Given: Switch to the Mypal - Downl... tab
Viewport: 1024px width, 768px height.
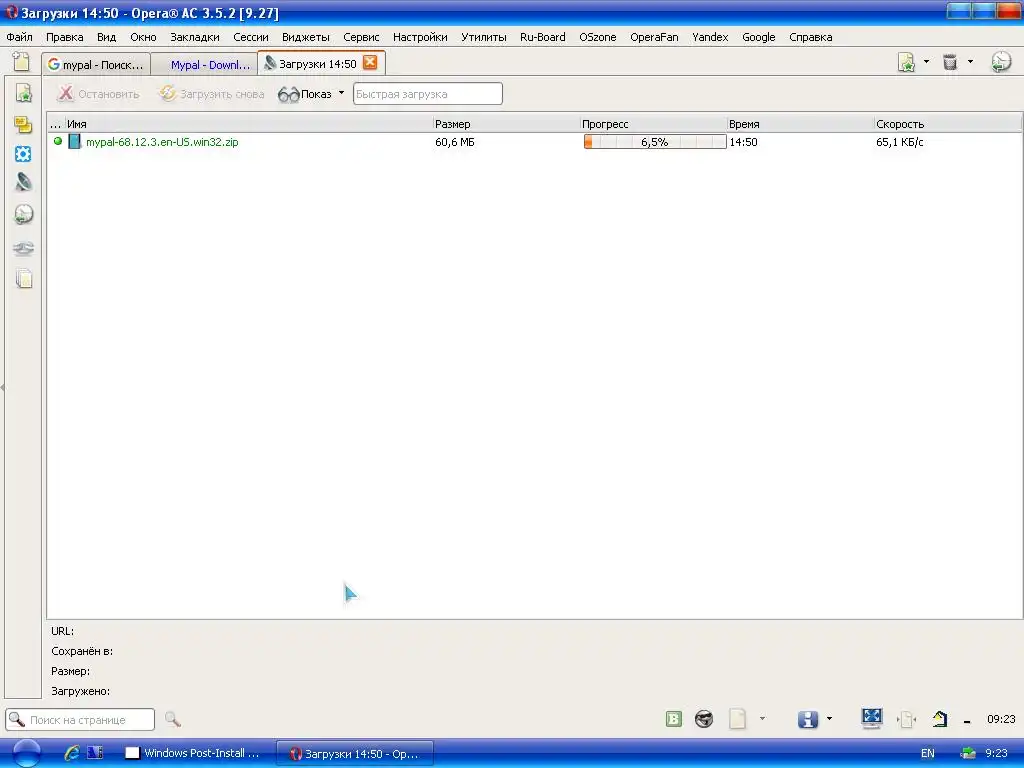Looking at the screenshot, I should point(204,64).
